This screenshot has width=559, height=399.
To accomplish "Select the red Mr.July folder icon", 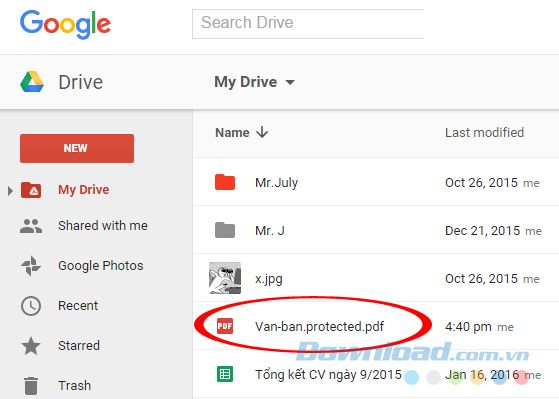I will pos(225,182).
